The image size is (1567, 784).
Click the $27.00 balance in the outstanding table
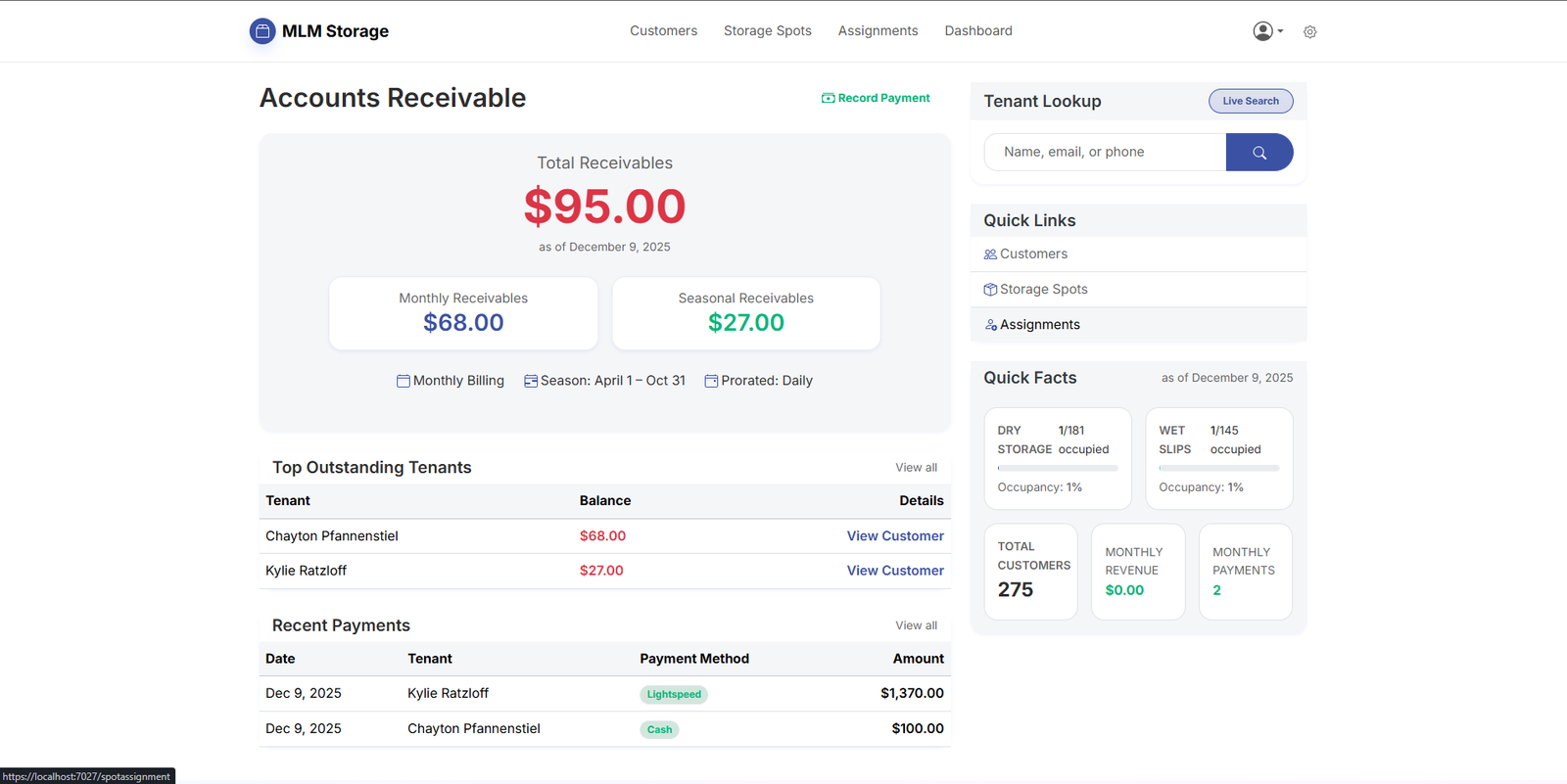(x=601, y=571)
